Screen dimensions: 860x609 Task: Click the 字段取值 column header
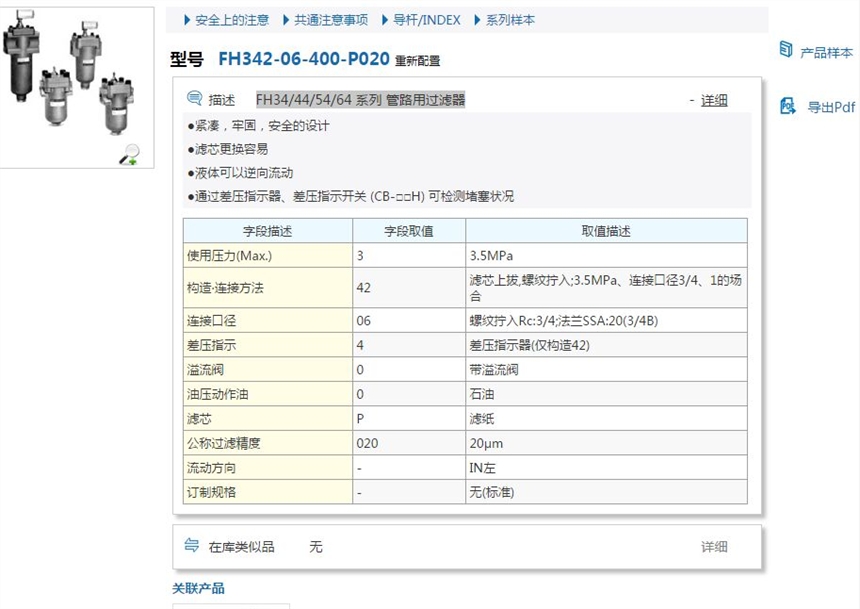point(409,231)
